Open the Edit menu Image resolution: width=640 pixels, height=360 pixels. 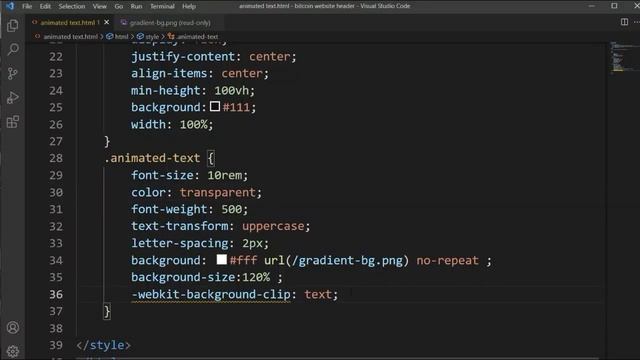[x=45, y=6]
